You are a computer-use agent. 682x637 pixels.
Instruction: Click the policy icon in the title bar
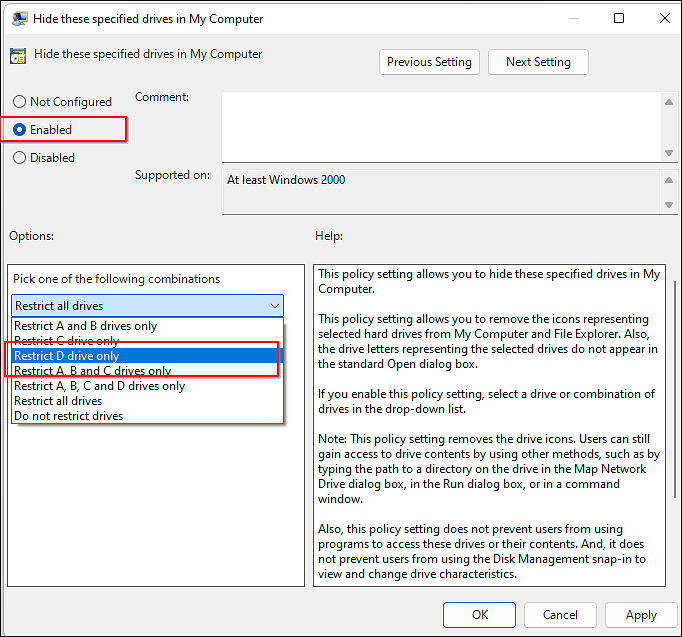18,19
